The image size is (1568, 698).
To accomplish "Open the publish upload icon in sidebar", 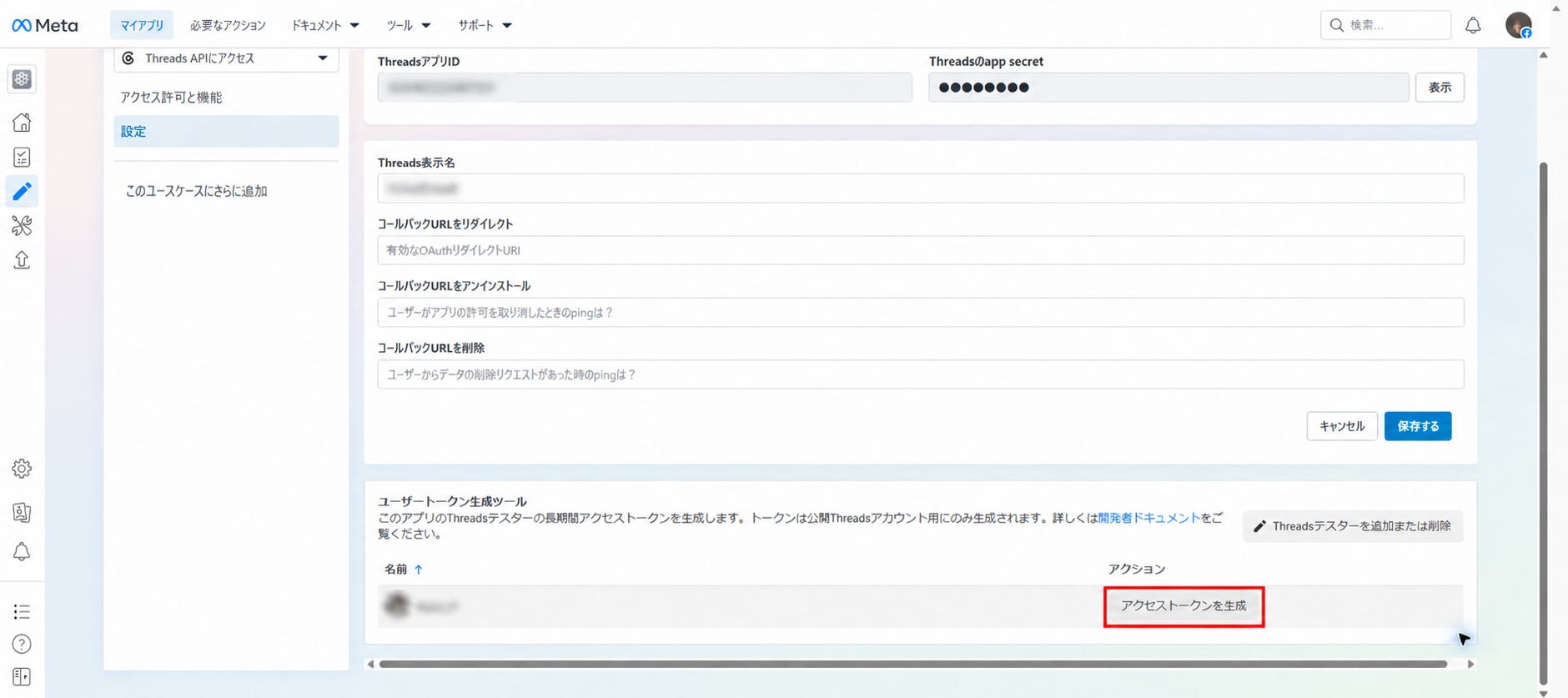I will (22, 260).
